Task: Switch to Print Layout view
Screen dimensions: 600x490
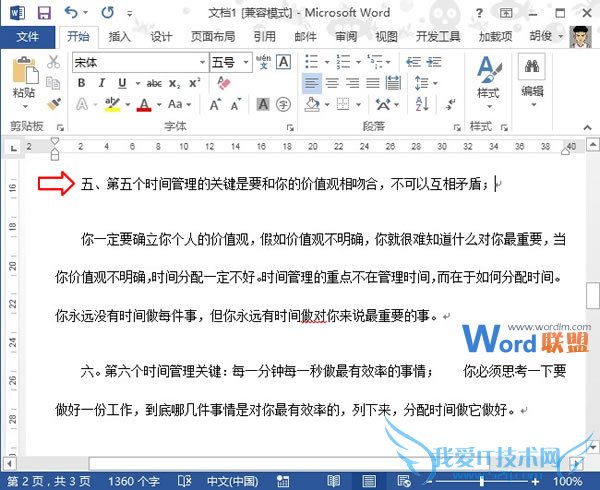Action: pyautogui.click(x=369, y=481)
